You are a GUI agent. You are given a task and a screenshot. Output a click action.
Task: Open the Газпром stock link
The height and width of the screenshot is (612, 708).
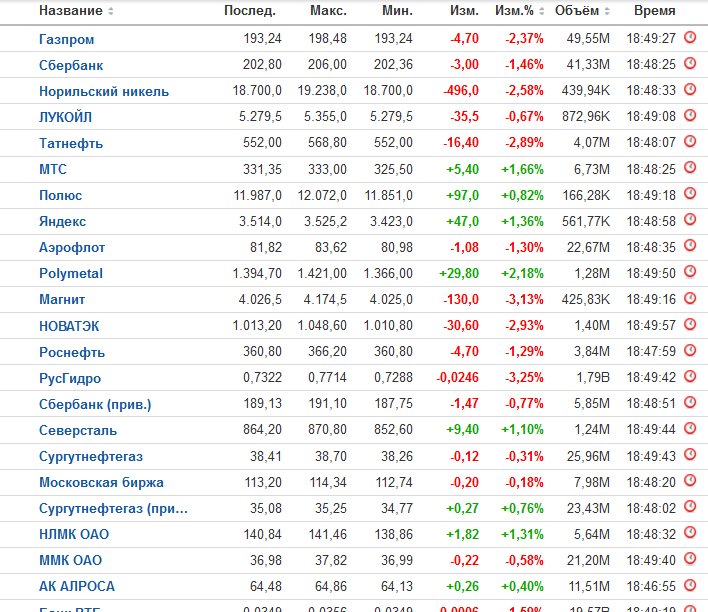click(x=67, y=39)
